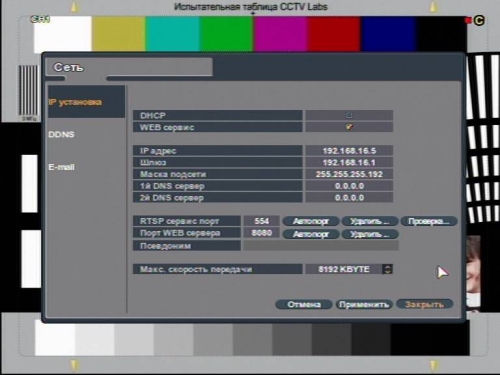The image size is (500, 375).
Task: Enable the DHCP checkbox
Action: click(x=349, y=115)
